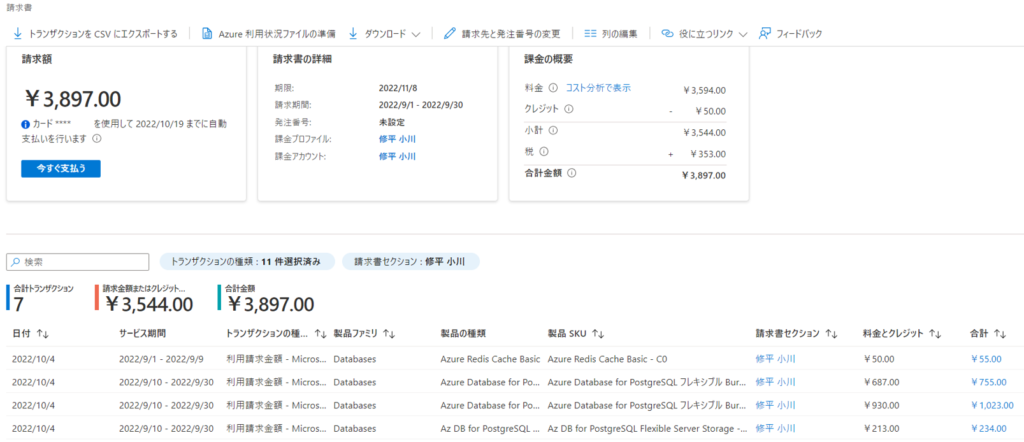Click Azure usage file preparation icon
1024x442 pixels.
pos(208,33)
